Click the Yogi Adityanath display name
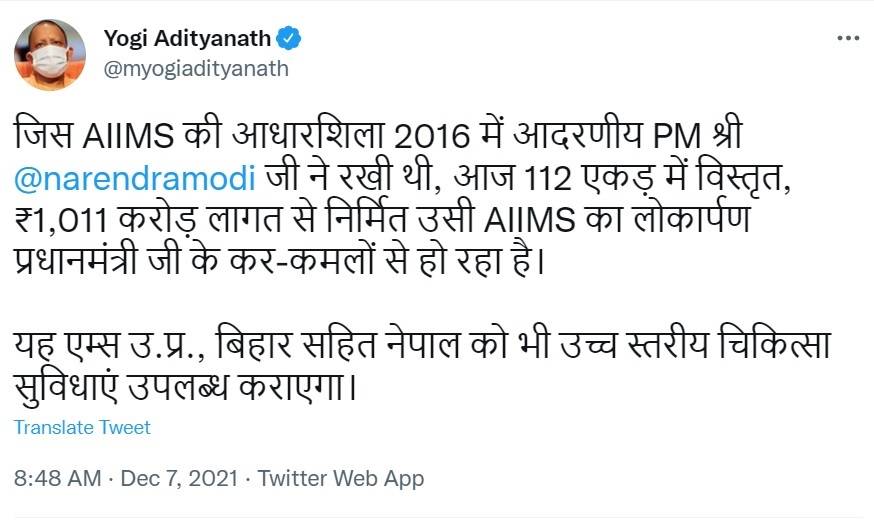Image resolution: width=874 pixels, height=526 pixels. (x=187, y=39)
